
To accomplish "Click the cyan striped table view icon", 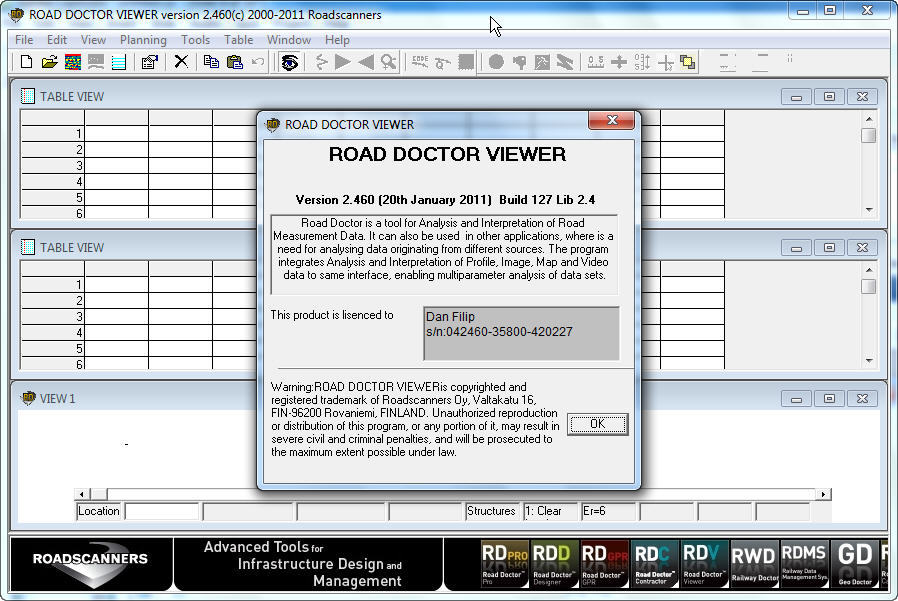I will click(x=119, y=62).
